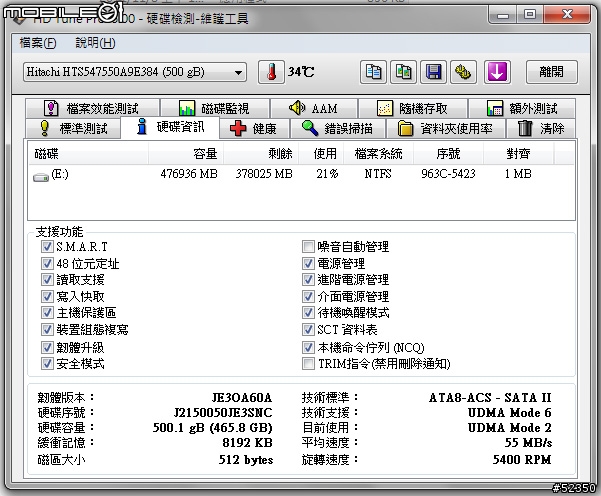Click the 離開 exit button

[552, 72]
